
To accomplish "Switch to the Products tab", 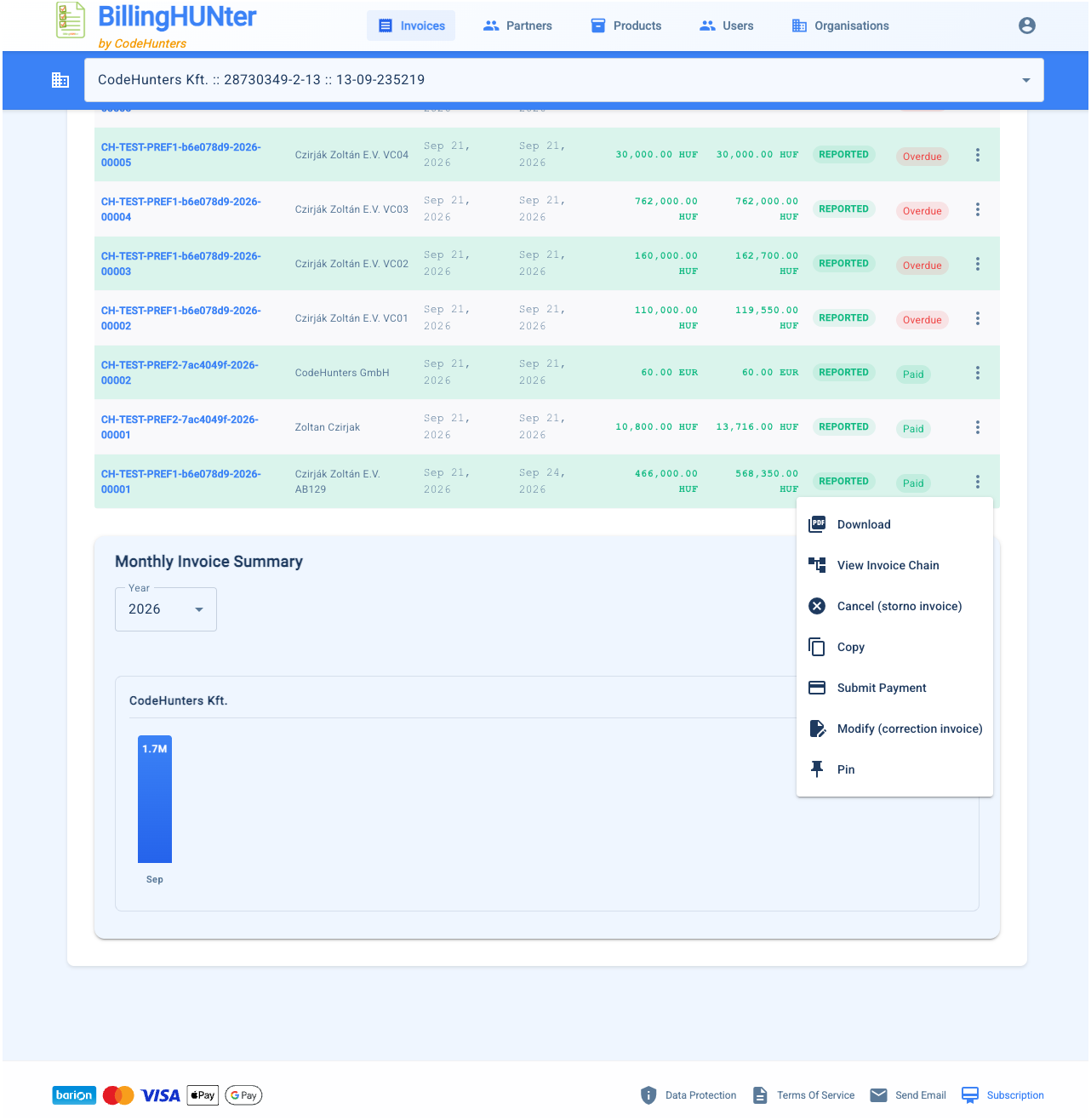I will (x=625, y=26).
